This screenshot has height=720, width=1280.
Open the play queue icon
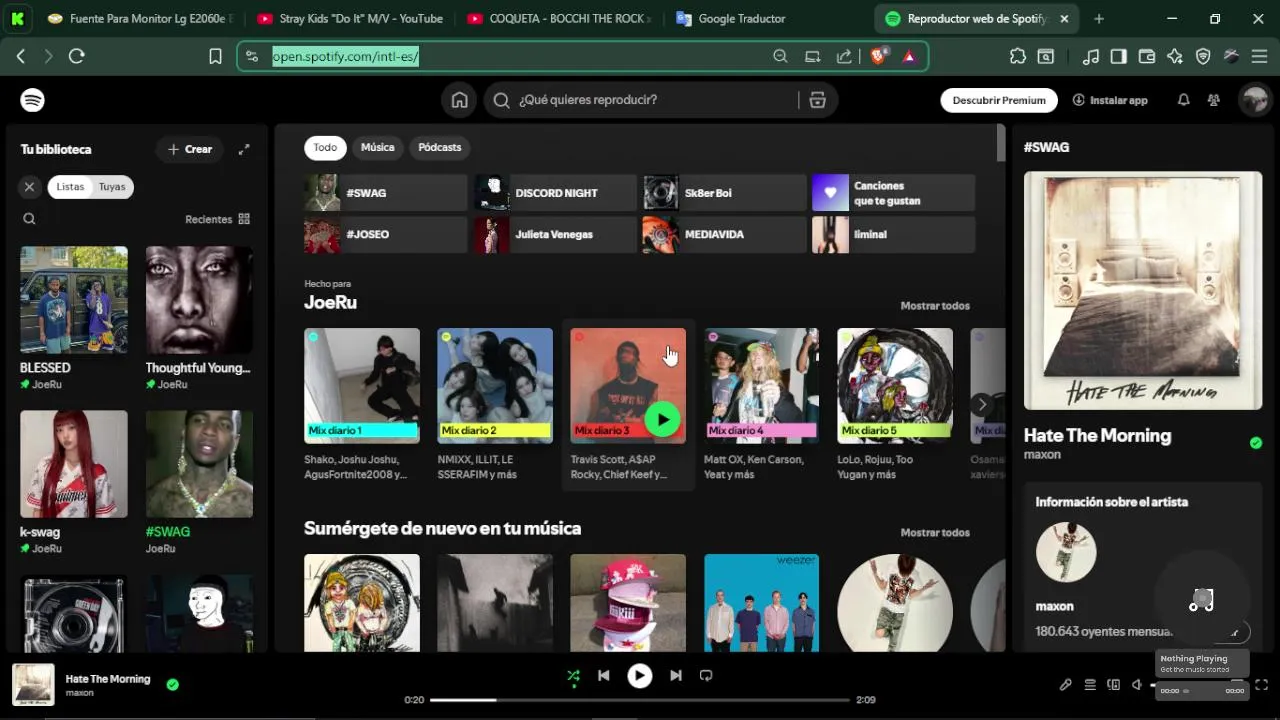1090,685
